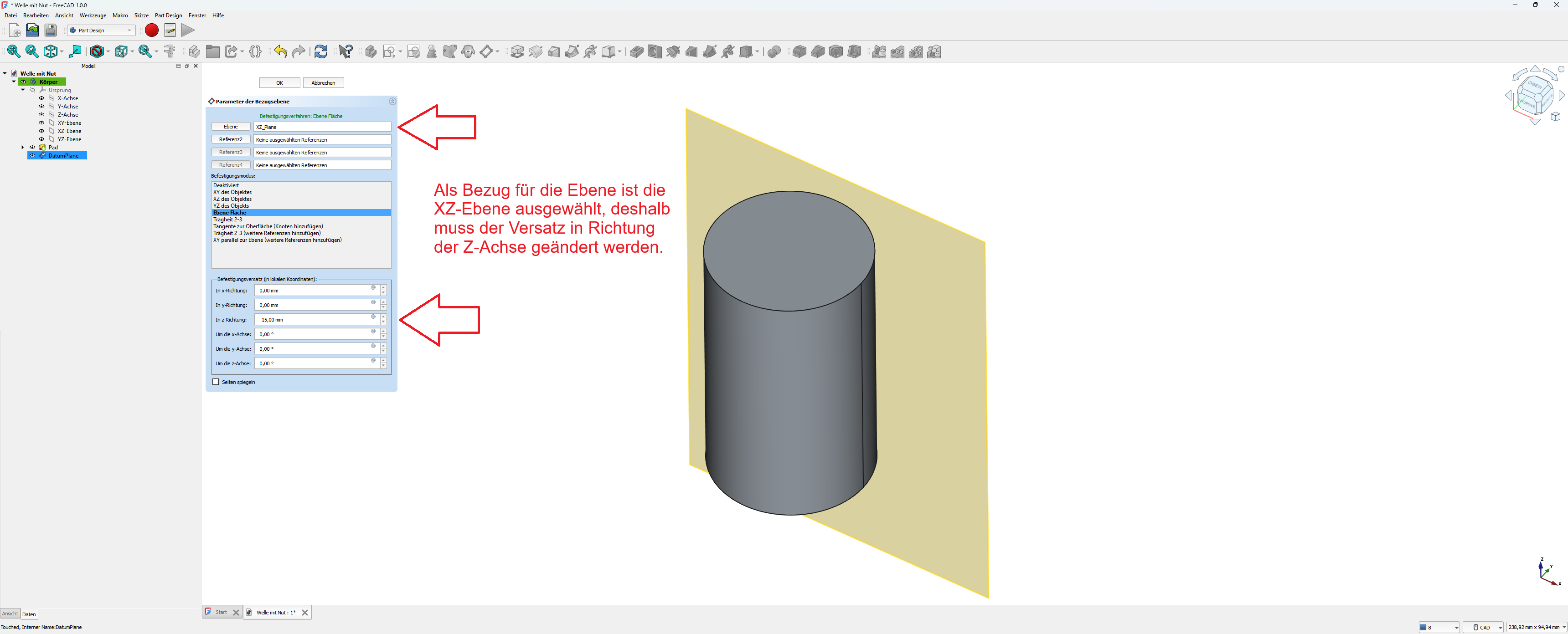Select 'Trägheit 2-3' attachment mode
1568x634 pixels.
coord(227,220)
